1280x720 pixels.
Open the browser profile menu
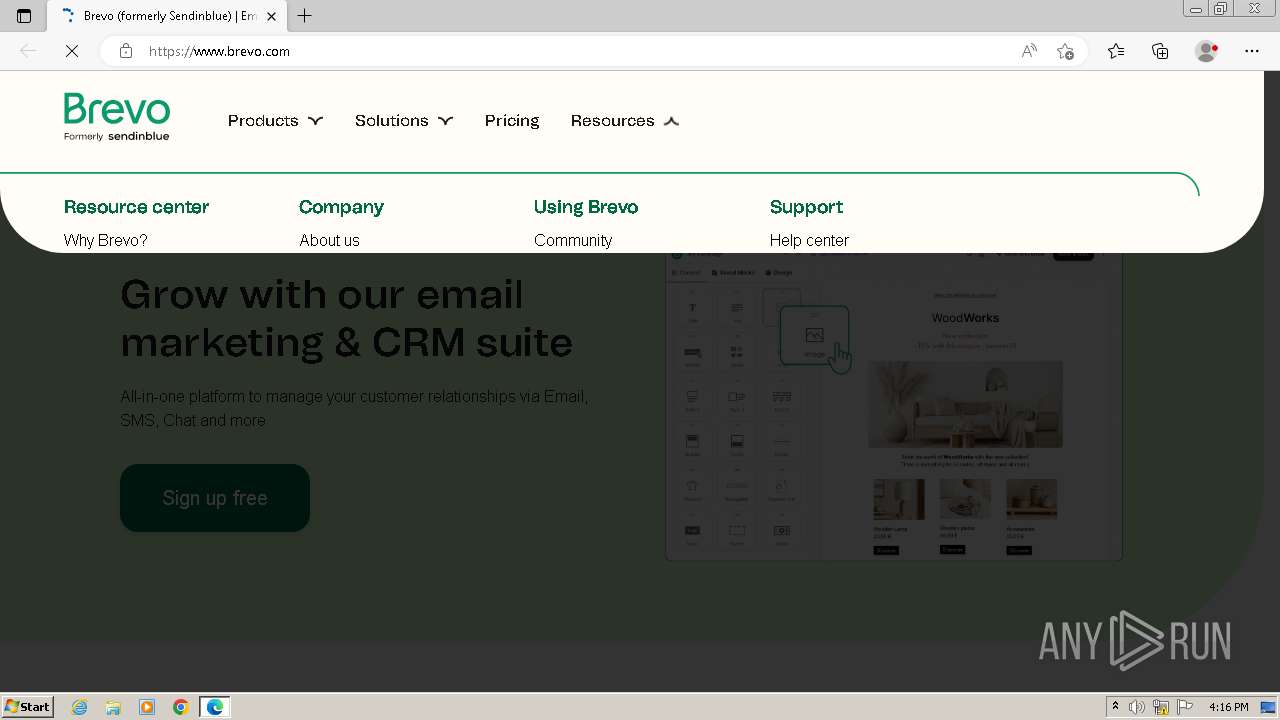click(1207, 51)
